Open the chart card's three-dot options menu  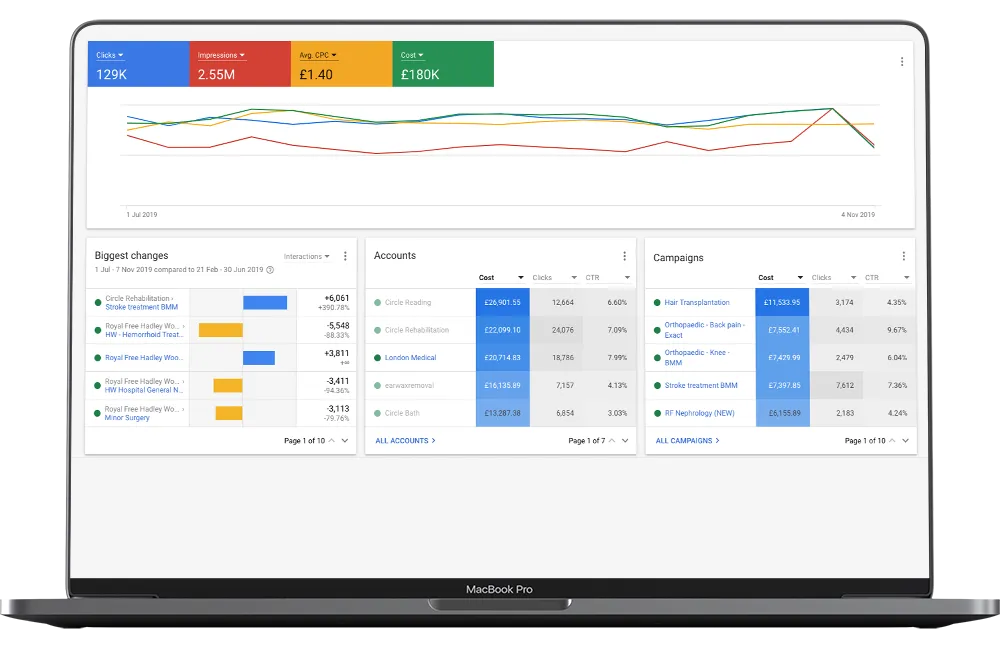[x=901, y=62]
